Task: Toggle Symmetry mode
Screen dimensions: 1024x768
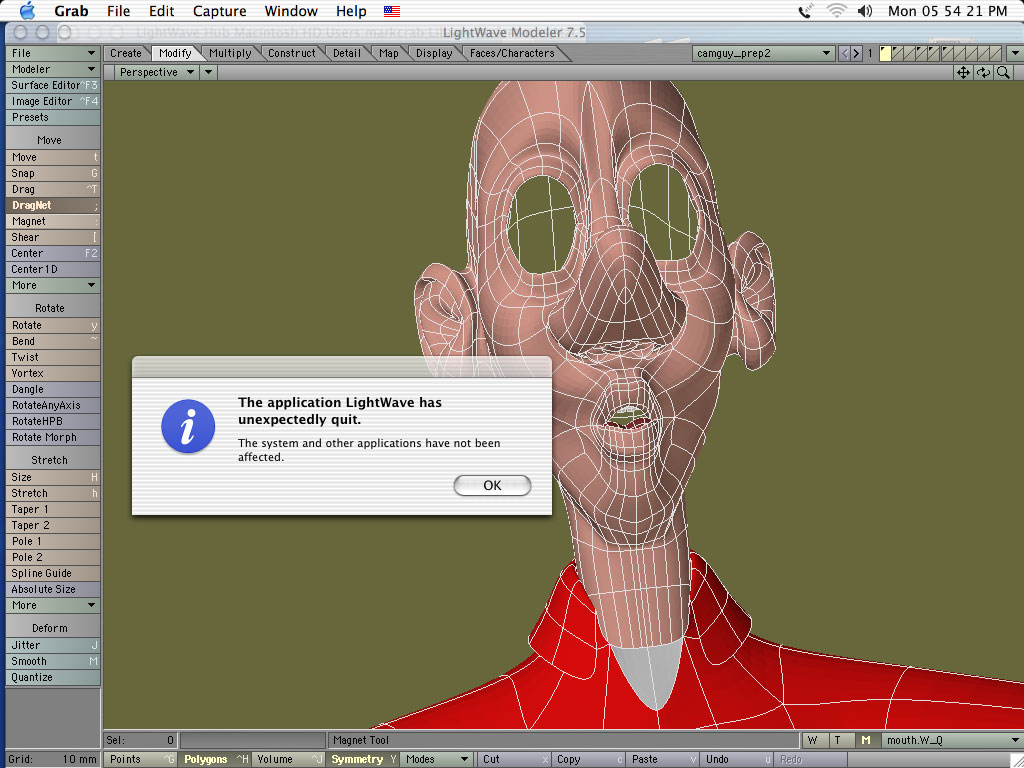Action: (362, 759)
